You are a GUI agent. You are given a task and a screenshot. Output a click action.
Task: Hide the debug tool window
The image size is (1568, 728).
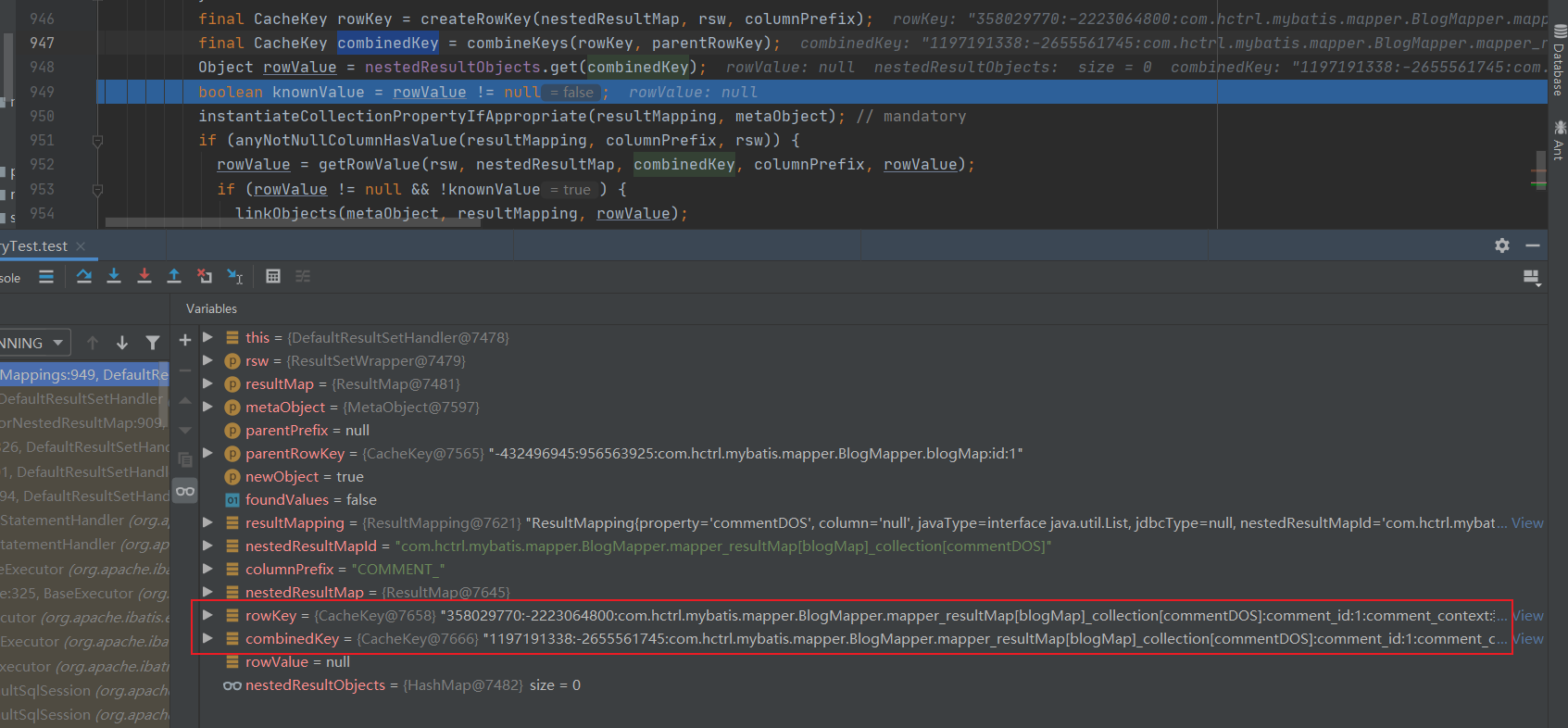[1533, 245]
